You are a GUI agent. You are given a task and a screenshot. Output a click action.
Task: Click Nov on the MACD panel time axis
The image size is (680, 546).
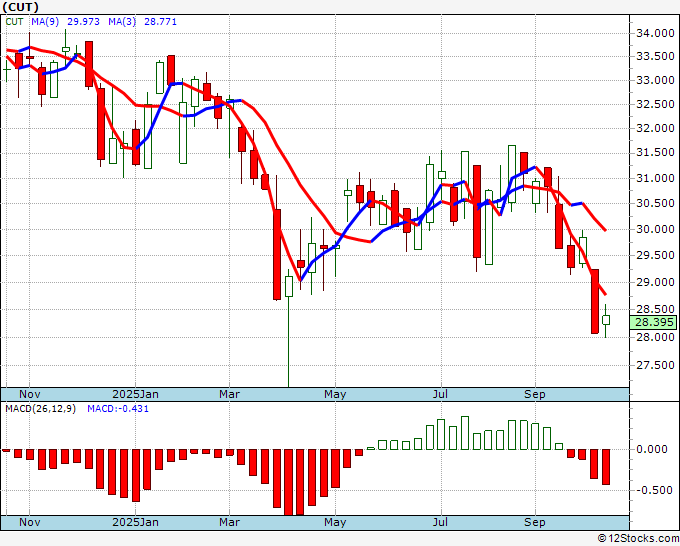pos(30,522)
